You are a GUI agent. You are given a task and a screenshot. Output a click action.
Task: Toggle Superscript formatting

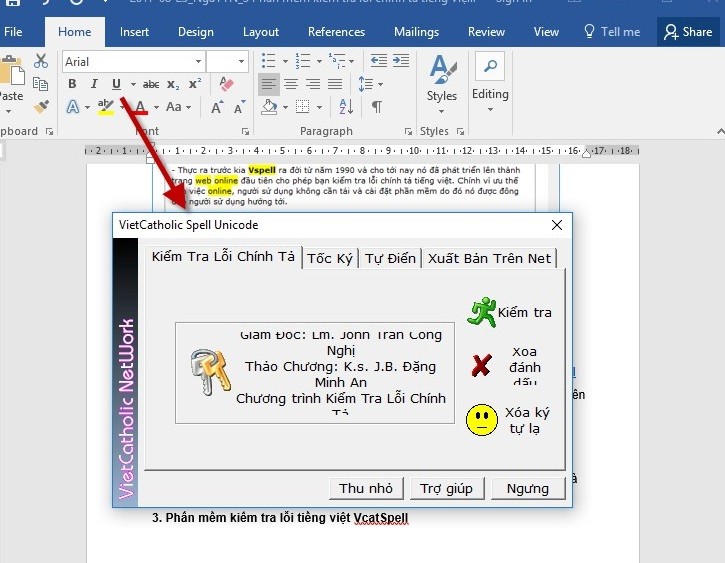coord(195,84)
